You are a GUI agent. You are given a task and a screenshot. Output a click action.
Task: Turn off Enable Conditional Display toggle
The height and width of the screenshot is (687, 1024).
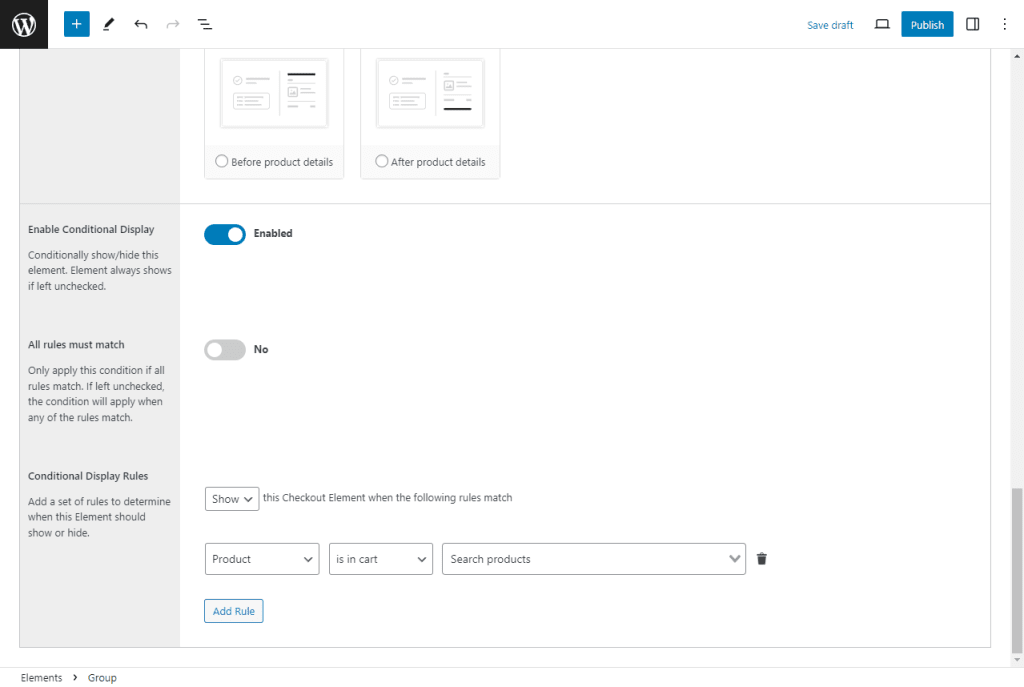225,234
